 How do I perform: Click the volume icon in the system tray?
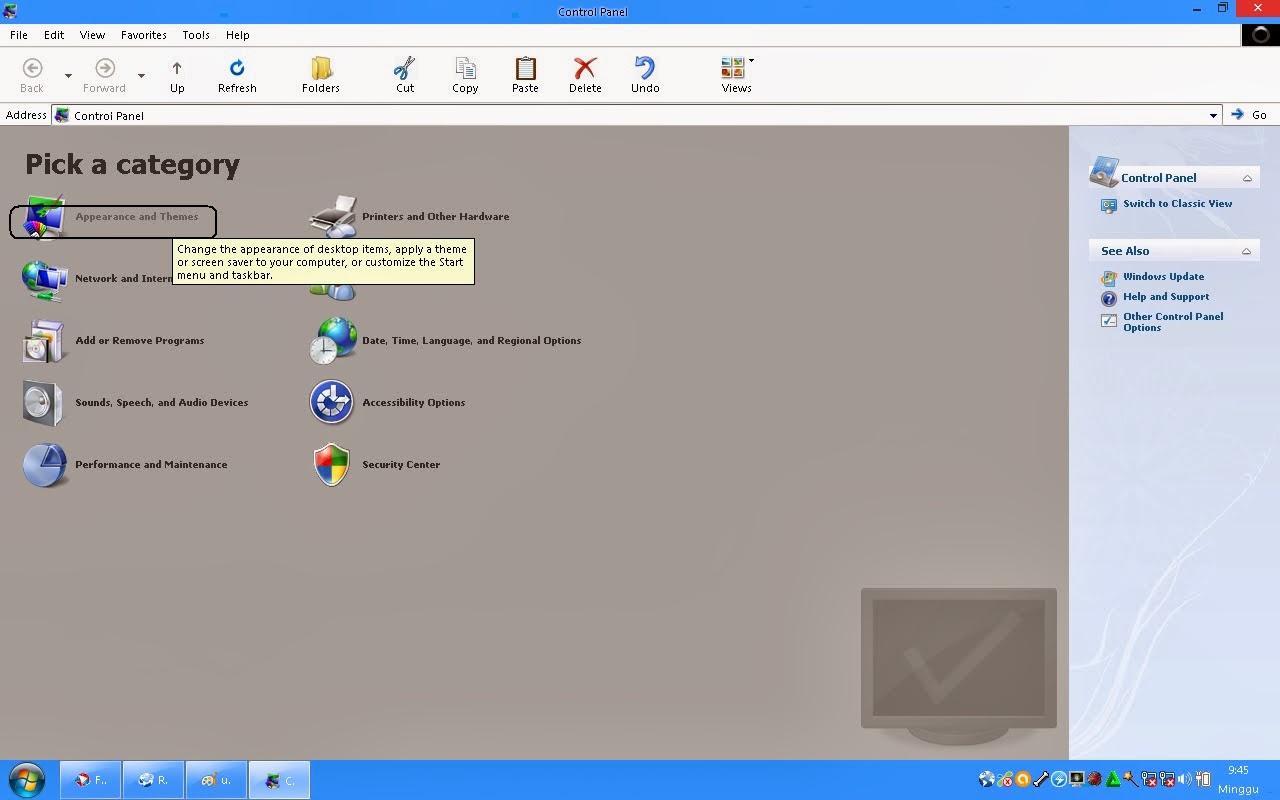click(1186, 779)
